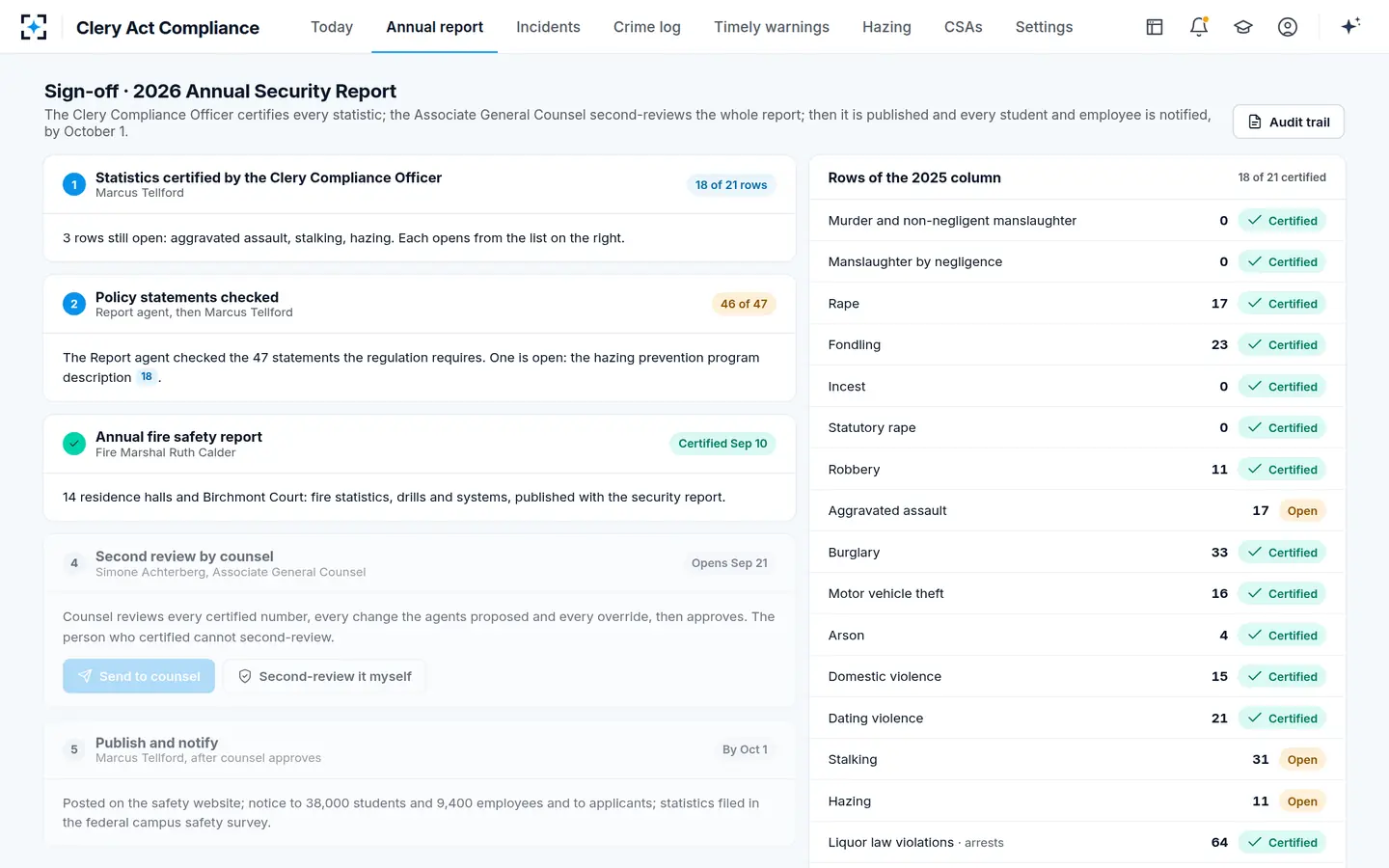Click Send to counsel button
The image size is (1389, 868).
(139, 676)
